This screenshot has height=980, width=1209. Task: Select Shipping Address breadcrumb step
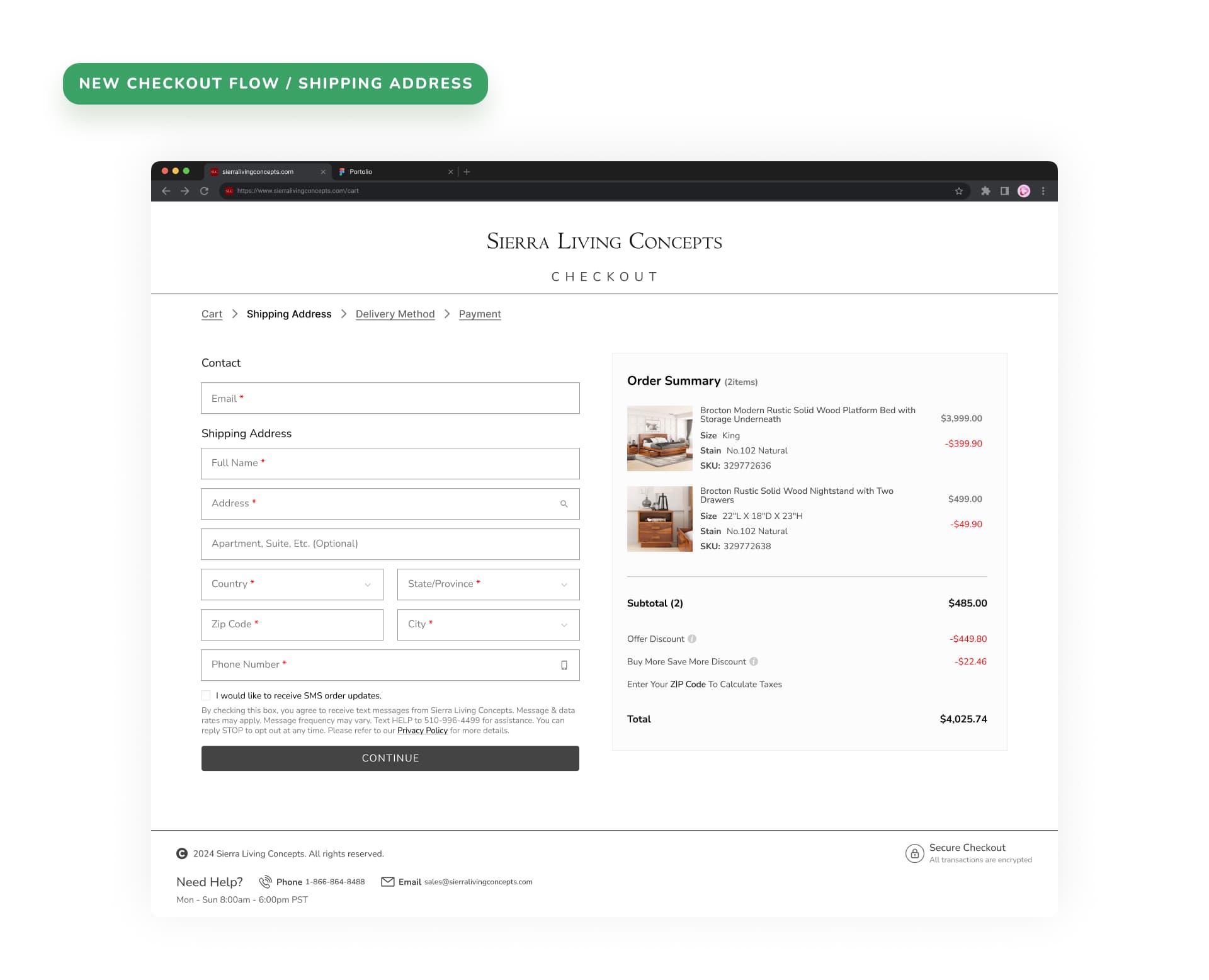tap(289, 314)
